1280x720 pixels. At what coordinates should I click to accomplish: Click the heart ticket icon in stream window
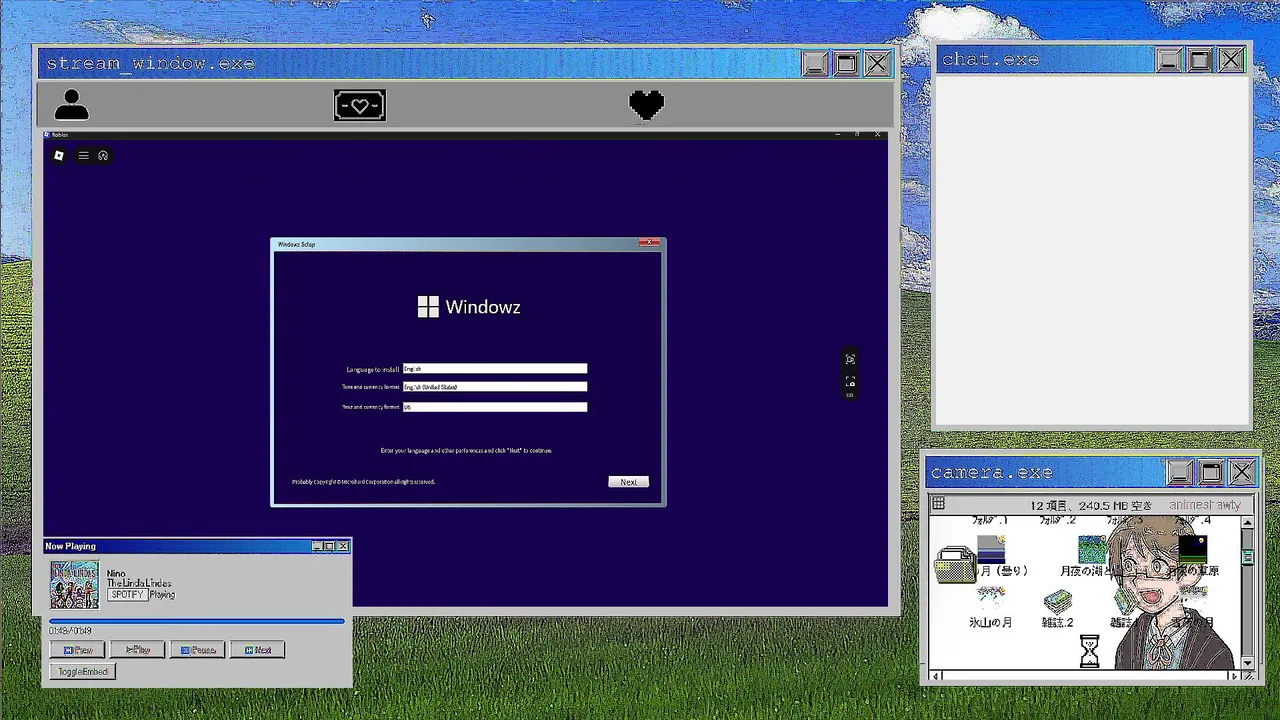(360, 105)
